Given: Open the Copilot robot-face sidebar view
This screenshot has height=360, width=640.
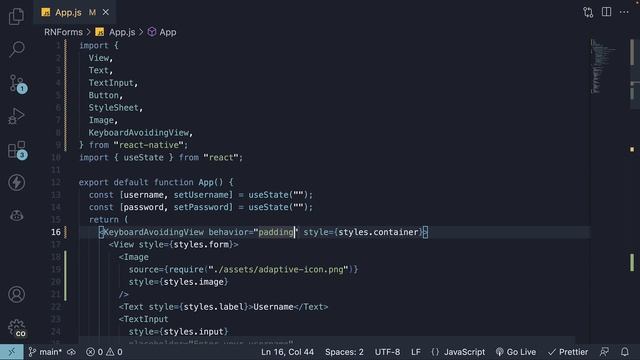Looking at the screenshot, I should tap(16, 216).
